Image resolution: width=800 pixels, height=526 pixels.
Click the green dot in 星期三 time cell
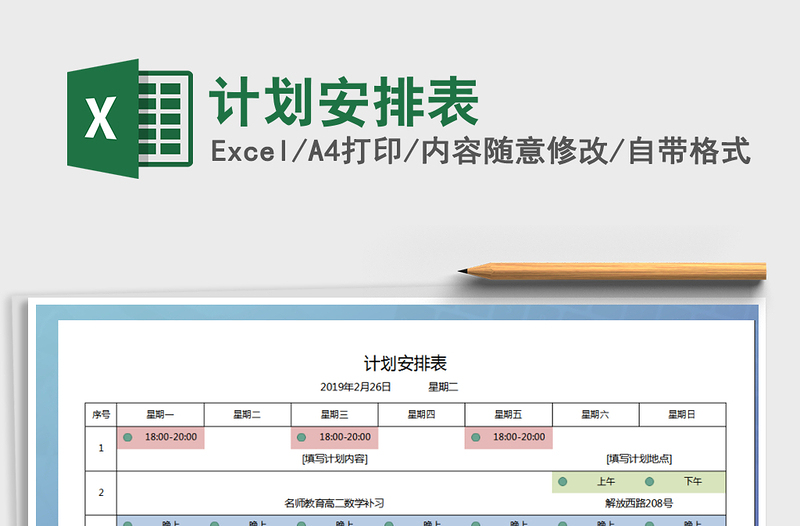point(302,438)
